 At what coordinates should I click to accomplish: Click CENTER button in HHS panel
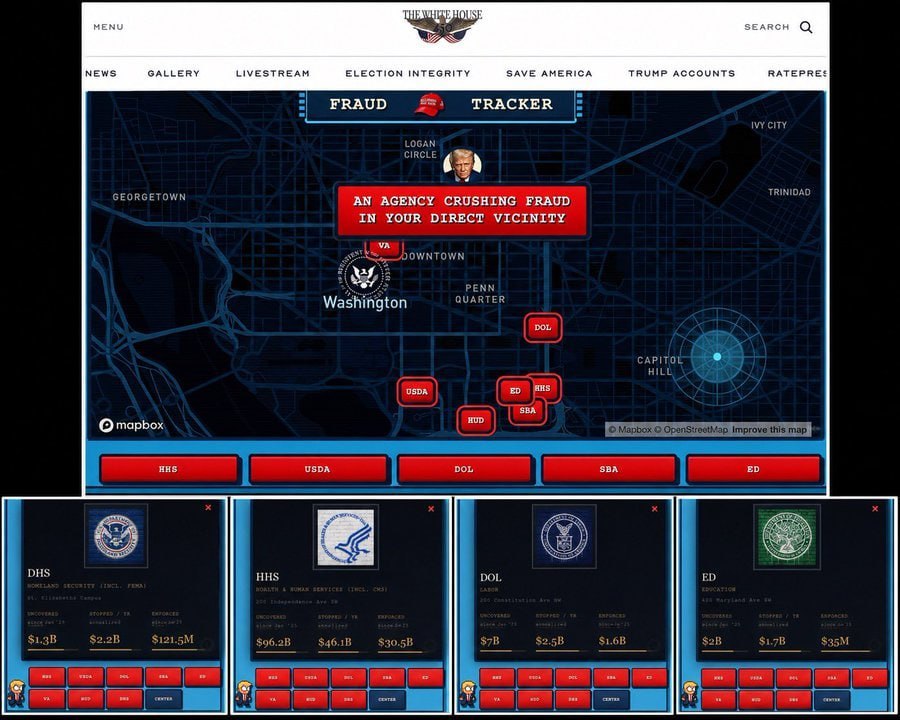[387, 699]
